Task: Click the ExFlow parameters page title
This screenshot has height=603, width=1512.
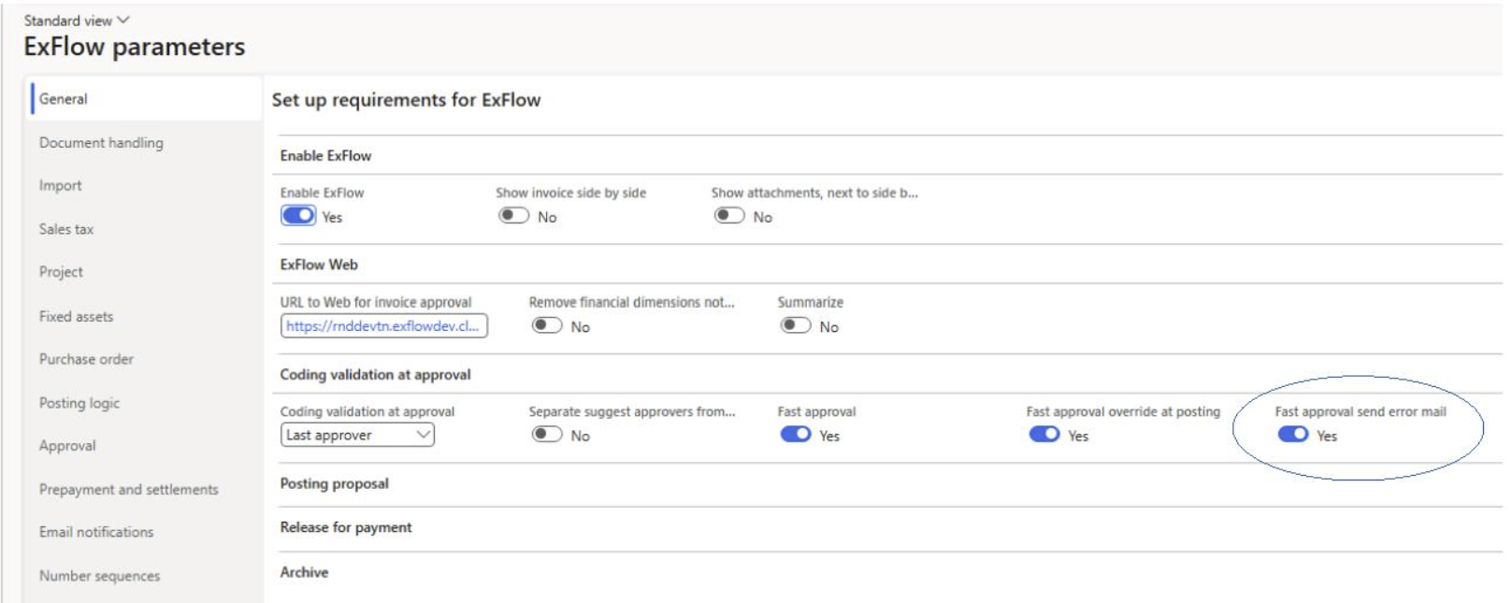Action: (x=134, y=47)
